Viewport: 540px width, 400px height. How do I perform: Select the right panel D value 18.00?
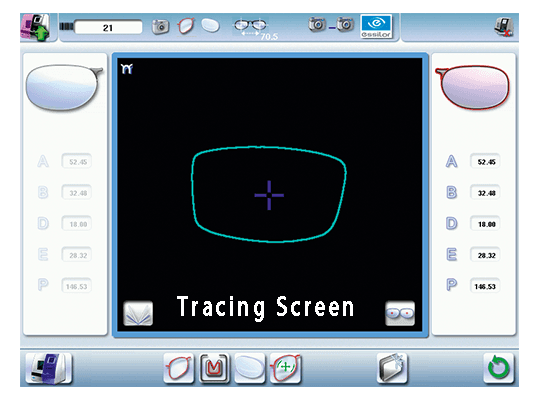point(485,224)
